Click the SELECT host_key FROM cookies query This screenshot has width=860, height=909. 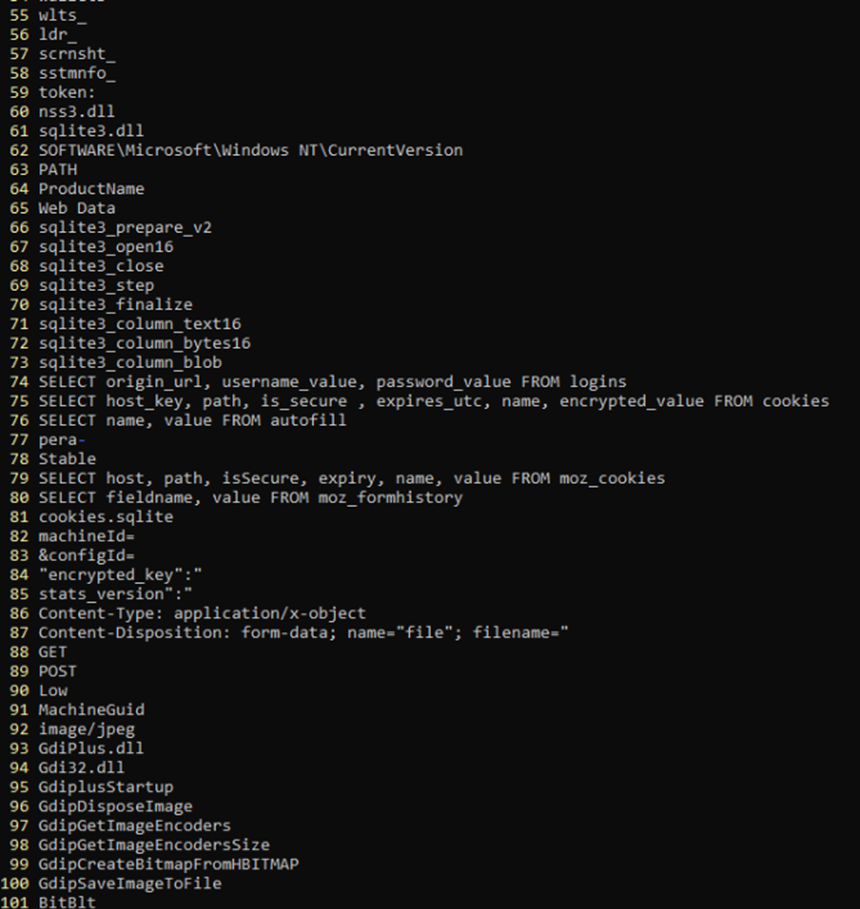coord(433,401)
